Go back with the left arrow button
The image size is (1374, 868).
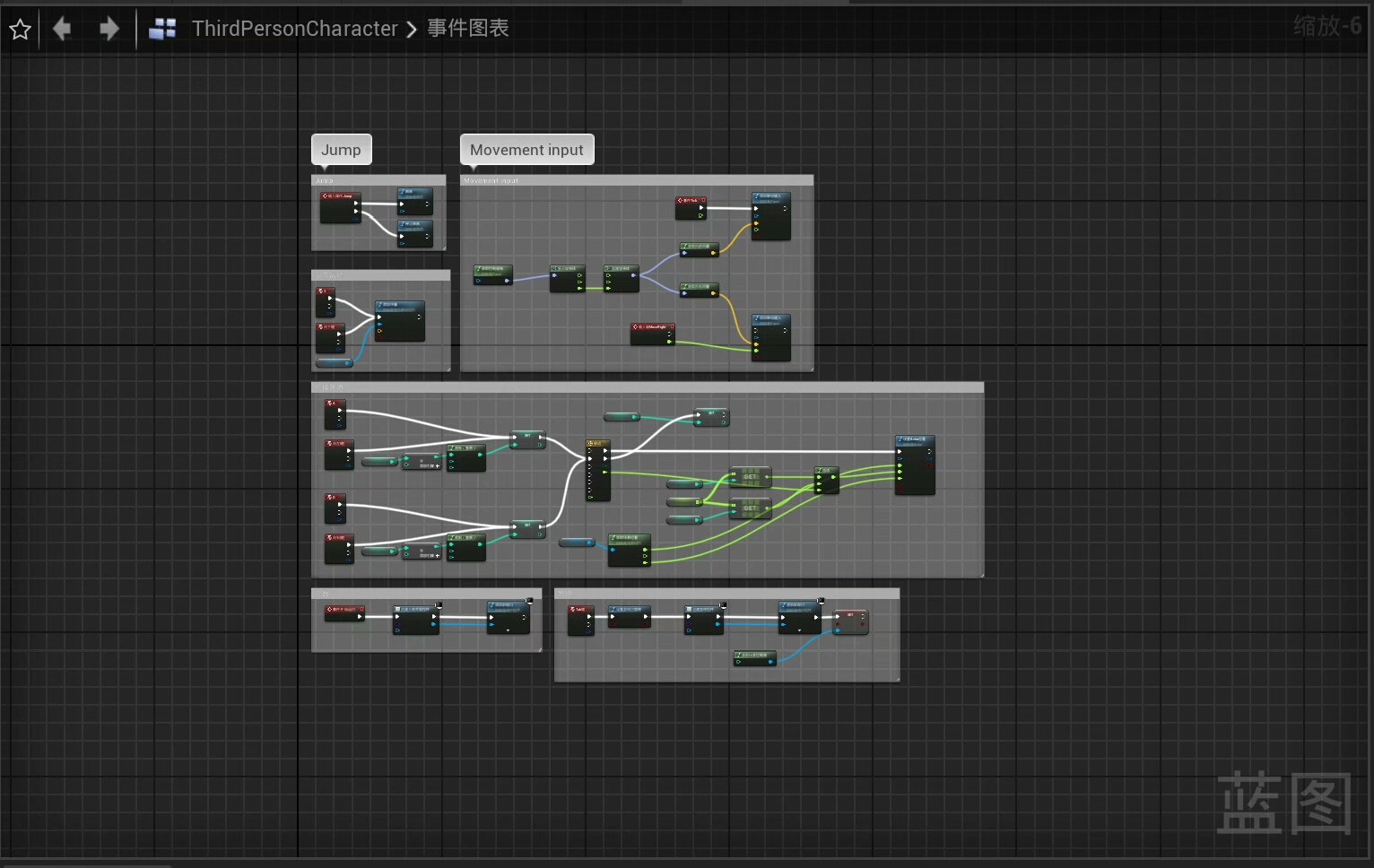pos(62,29)
